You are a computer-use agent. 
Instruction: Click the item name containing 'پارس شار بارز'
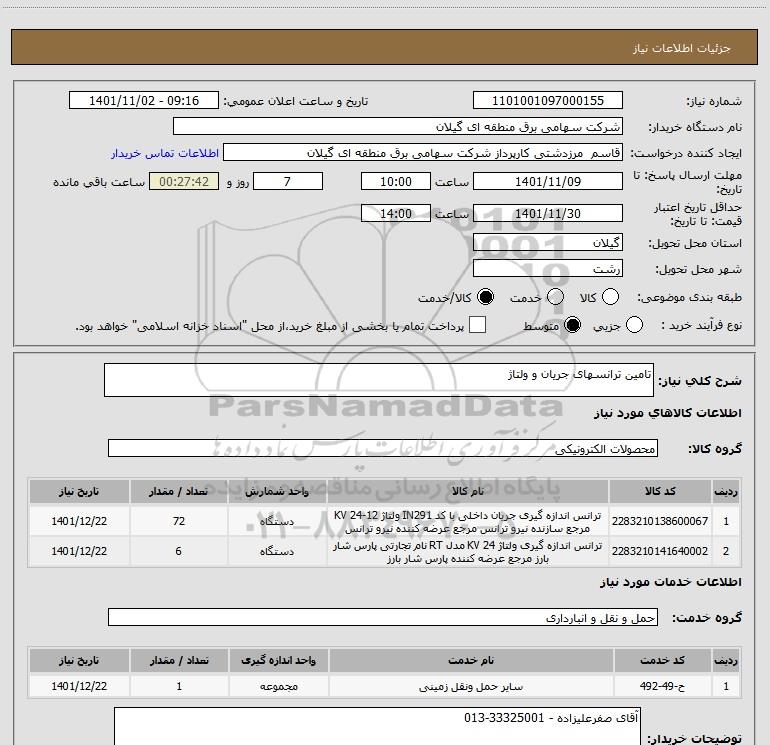click(468, 552)
